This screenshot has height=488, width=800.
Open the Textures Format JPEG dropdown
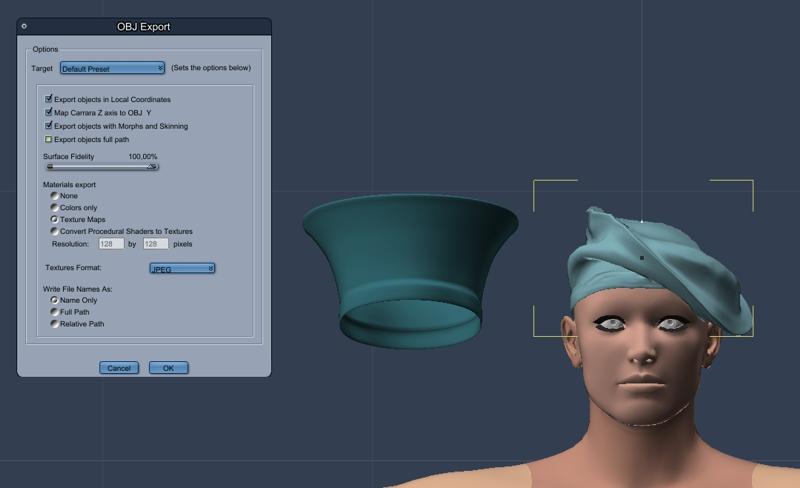(x=182, y=269)
